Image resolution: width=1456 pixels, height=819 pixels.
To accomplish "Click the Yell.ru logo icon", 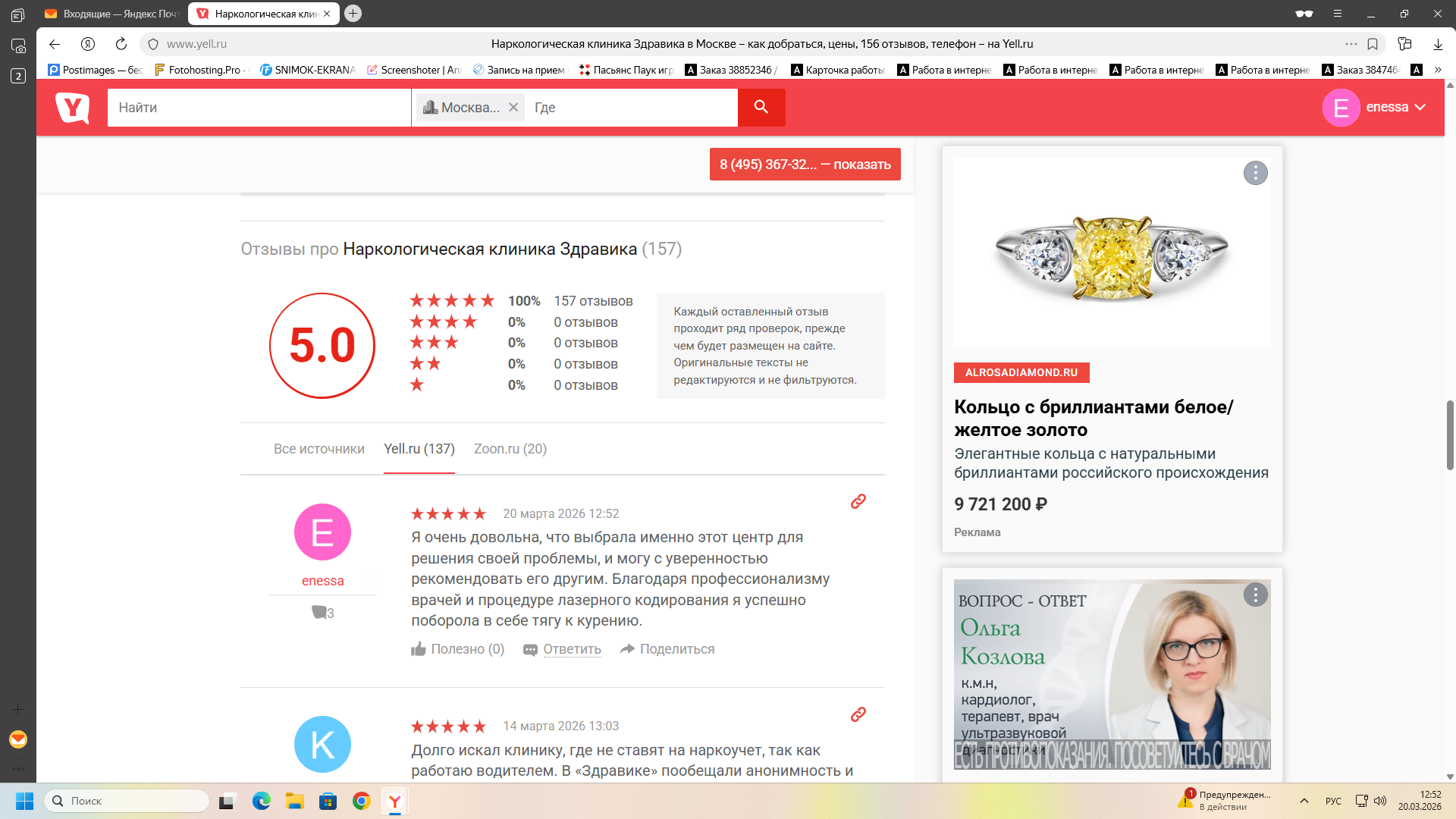I will 73,108.
